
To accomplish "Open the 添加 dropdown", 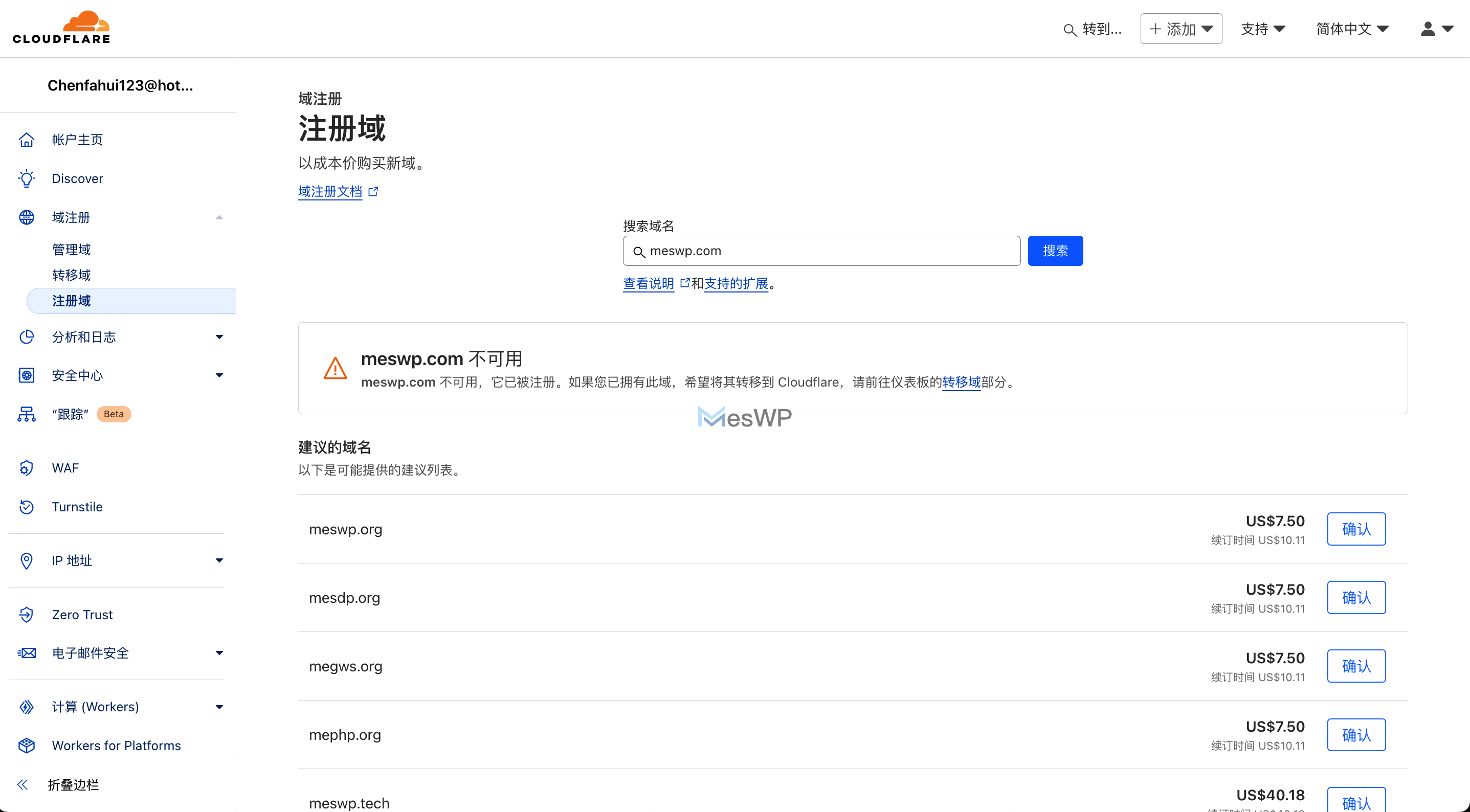I will pyautogui.click(x=1181, y=29).
